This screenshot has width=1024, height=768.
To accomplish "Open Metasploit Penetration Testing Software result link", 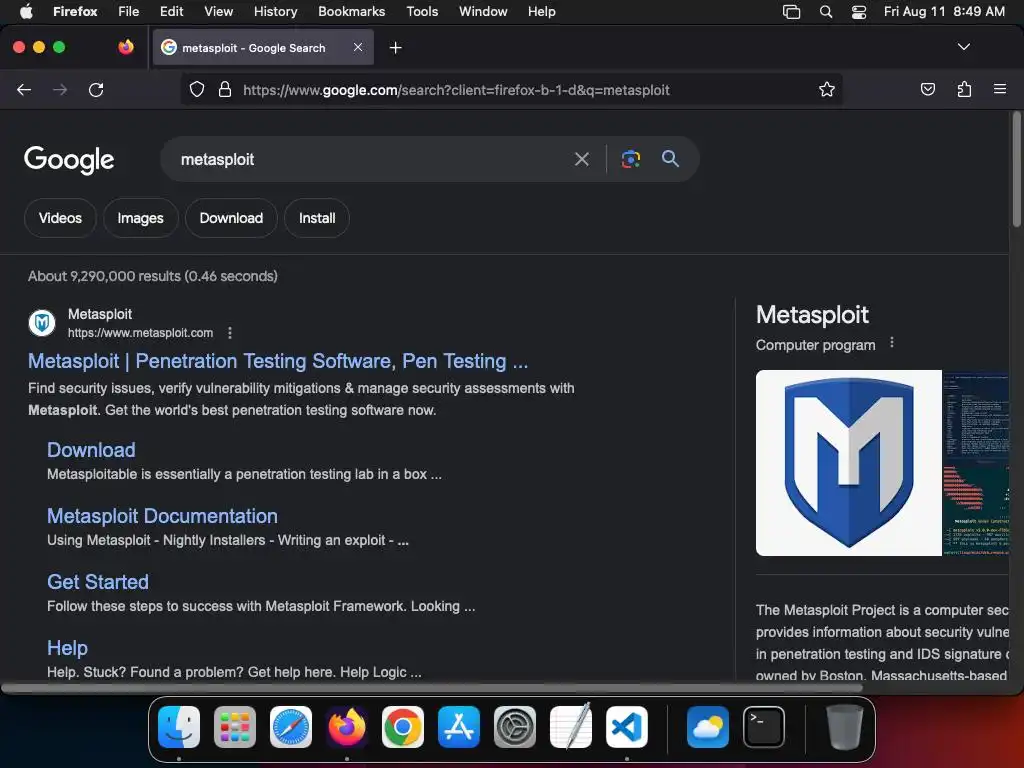I will (278, 361).
